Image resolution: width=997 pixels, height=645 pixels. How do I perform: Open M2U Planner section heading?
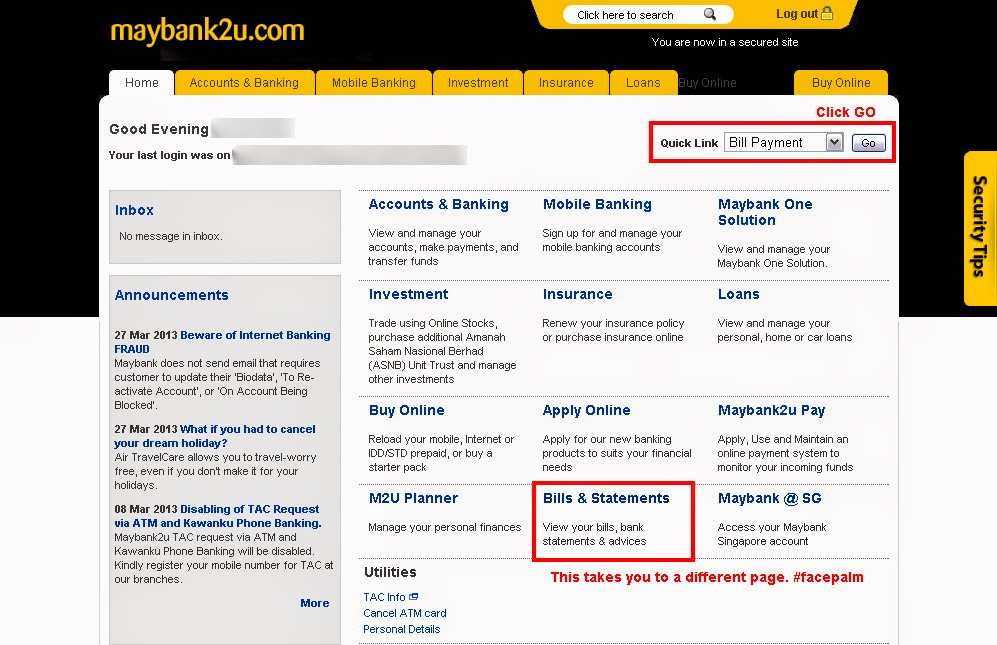tap(413, 498)
